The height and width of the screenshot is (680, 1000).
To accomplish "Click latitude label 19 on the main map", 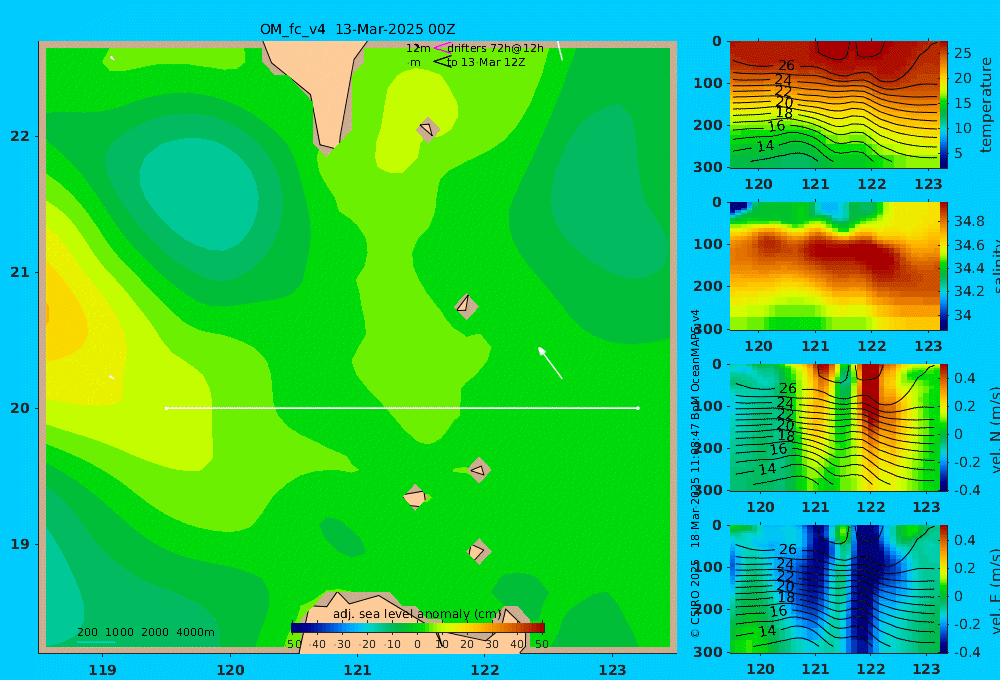I will [20, 544].
